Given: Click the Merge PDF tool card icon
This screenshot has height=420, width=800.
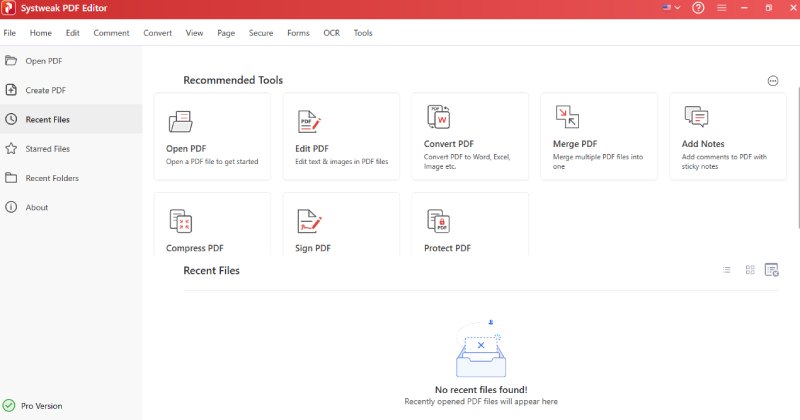Looking at the screenshot, I should pos(567,117).
